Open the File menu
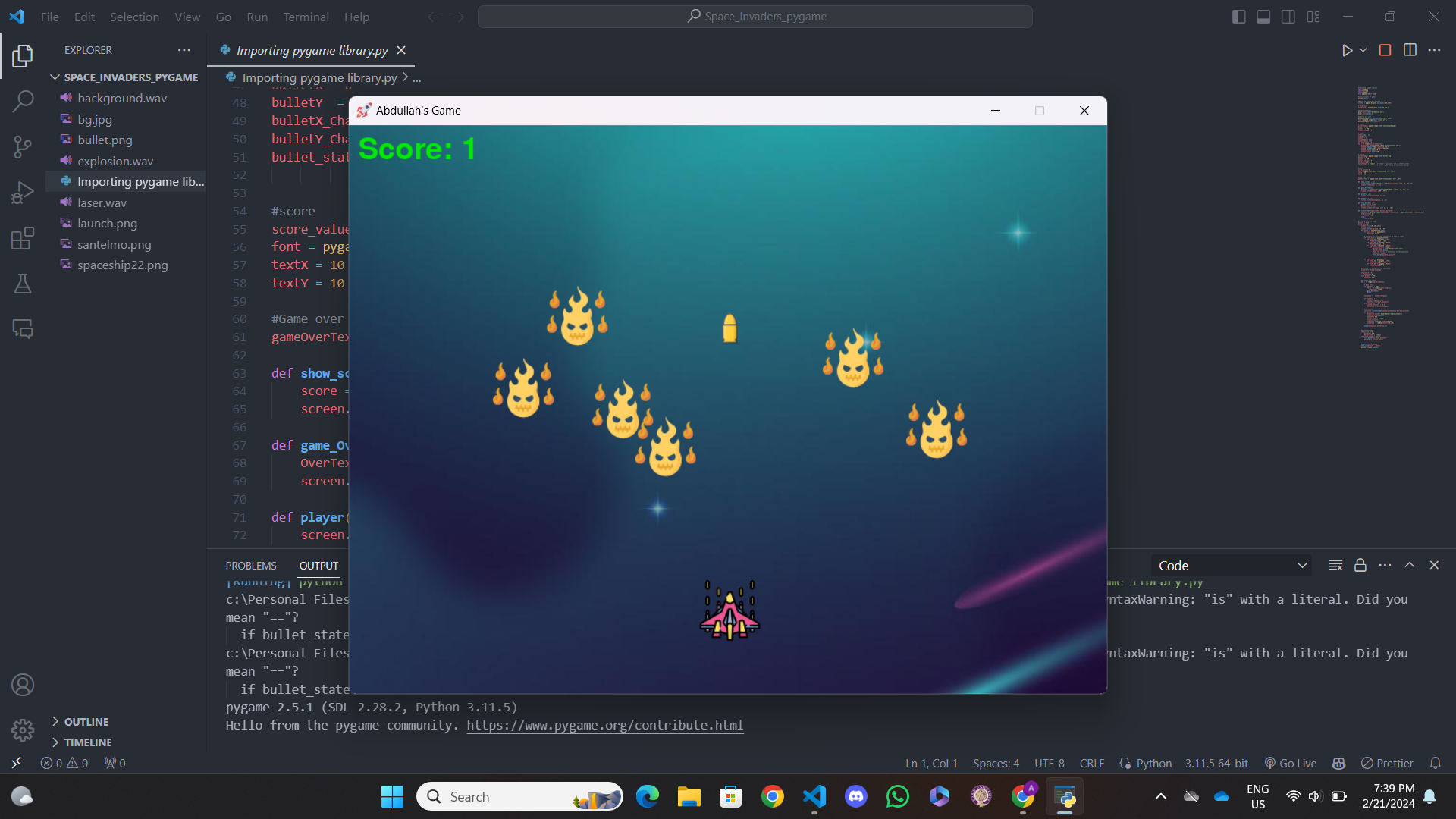Image resolution: width=1456 pixels, height=819 pixels. [49, 17]
